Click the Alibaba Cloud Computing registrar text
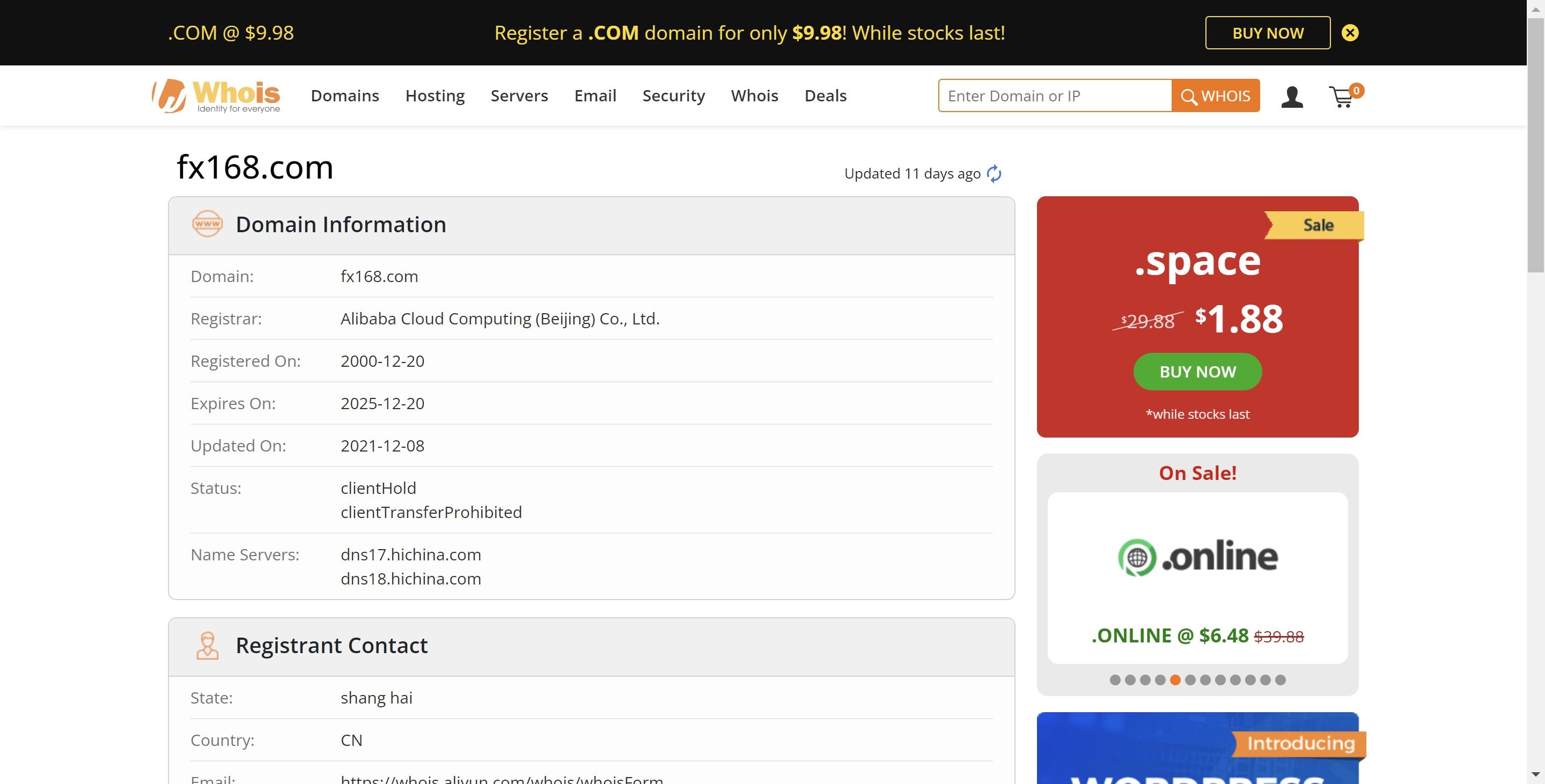The image size is (1545, 784). point(499,319)
